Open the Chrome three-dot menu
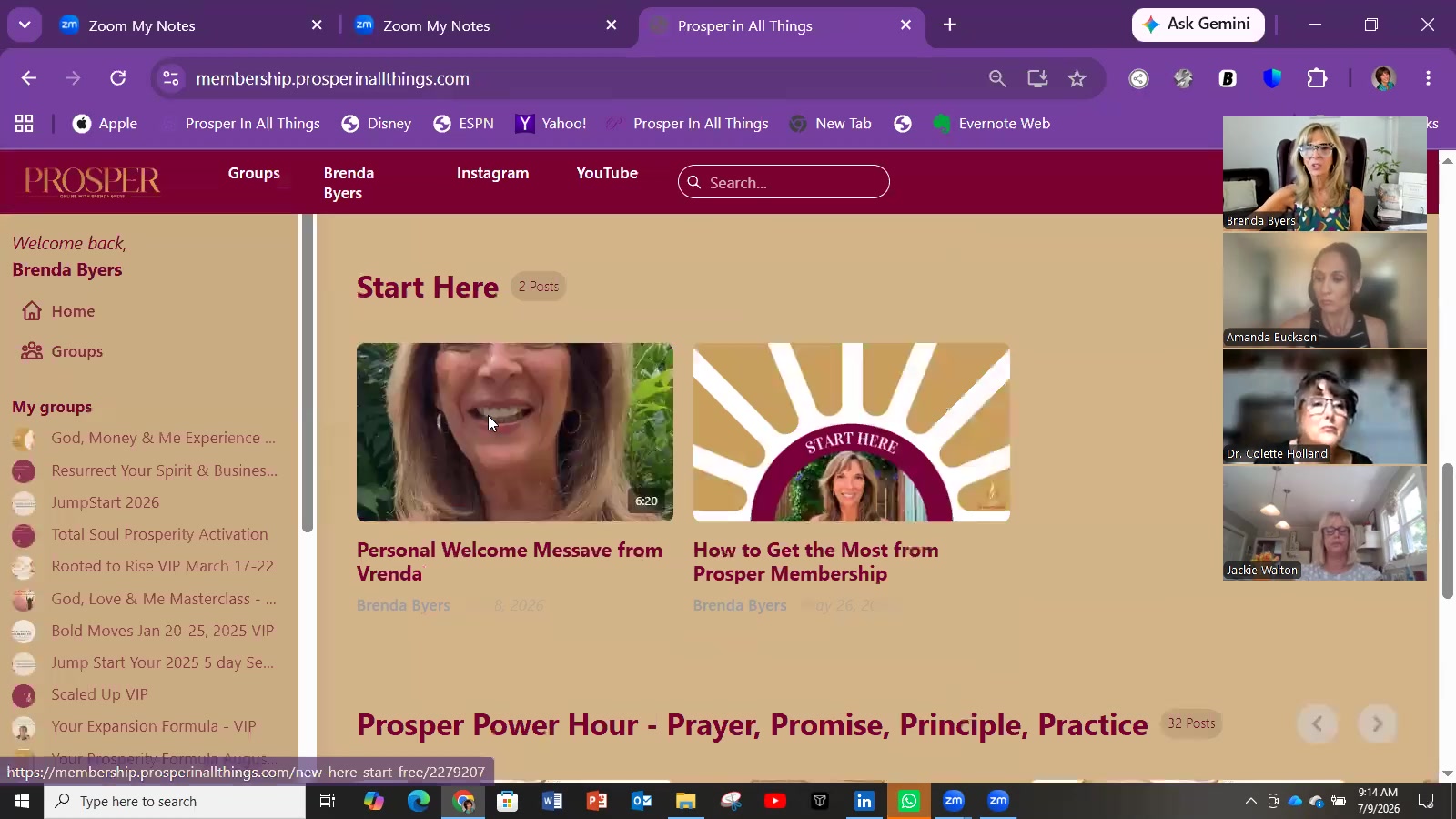Viewport: 1456px width, 819px height. click(x=1428, y=78)
